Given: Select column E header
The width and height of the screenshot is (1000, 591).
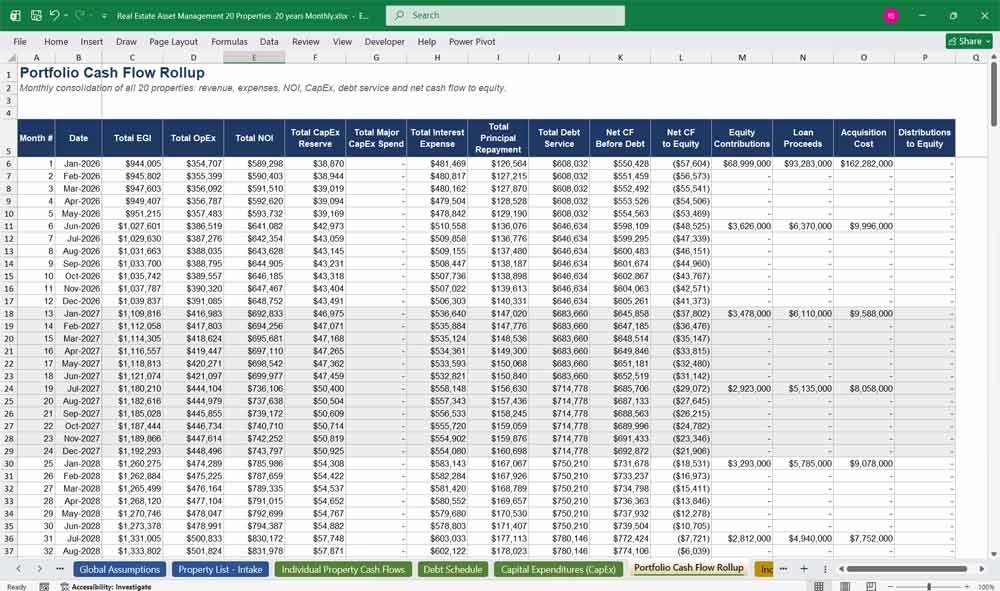Looking at the screenshot, I should pos(254,57).
